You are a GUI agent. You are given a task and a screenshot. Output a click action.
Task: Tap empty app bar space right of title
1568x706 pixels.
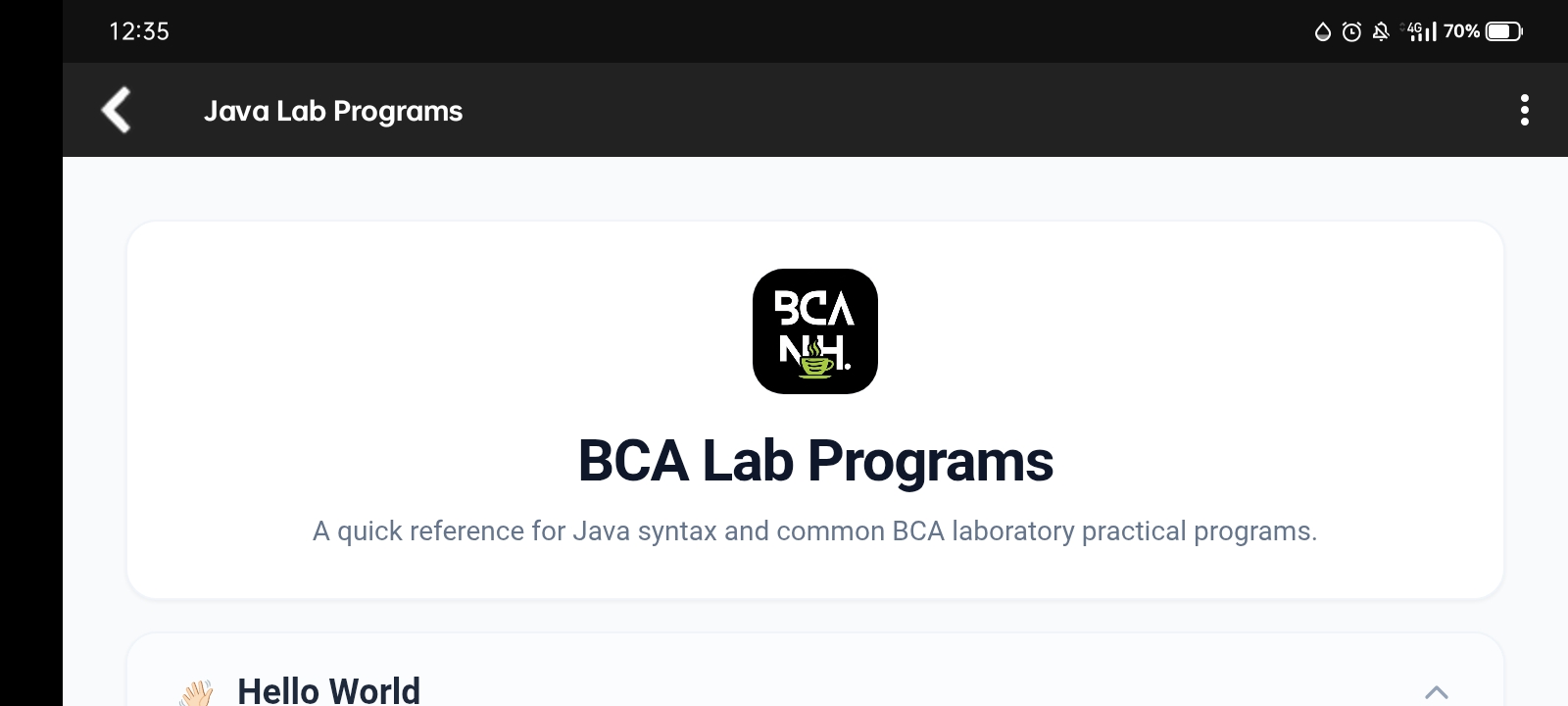click(x=980, y=110)
